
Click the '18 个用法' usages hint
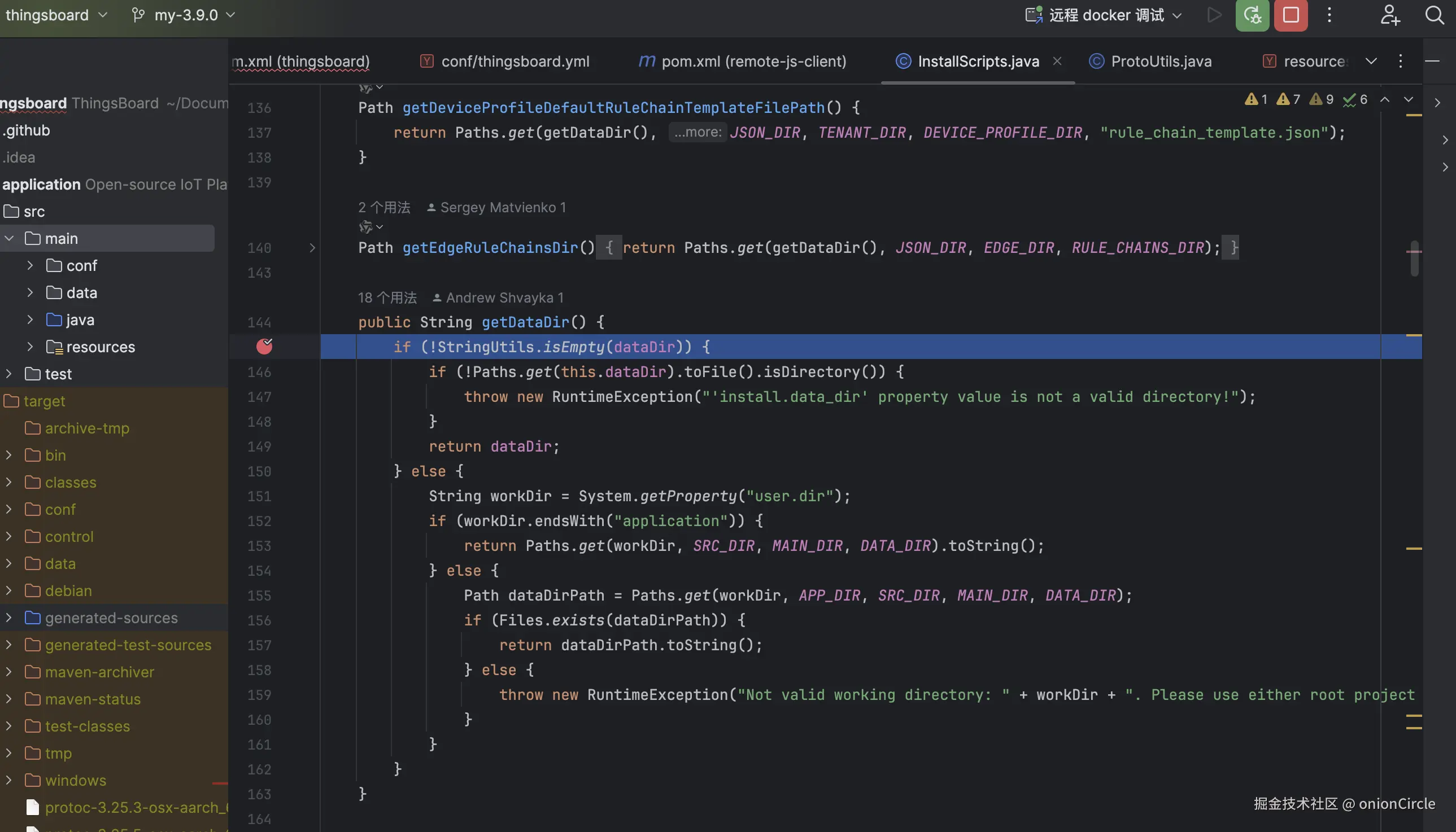387,297
